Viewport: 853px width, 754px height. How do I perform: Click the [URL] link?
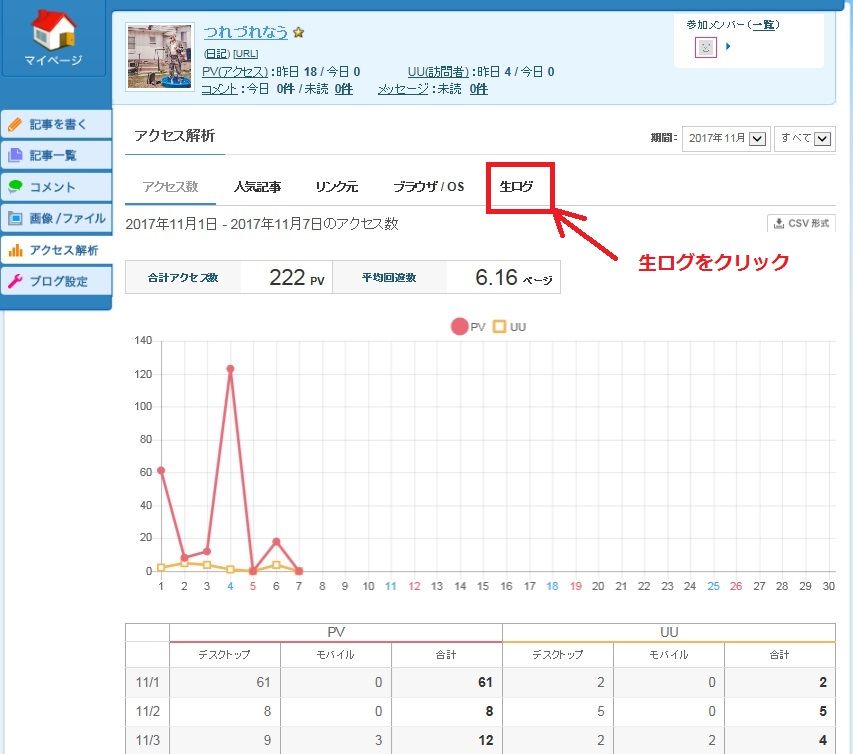pyautogui.click(x=245, y=53)
